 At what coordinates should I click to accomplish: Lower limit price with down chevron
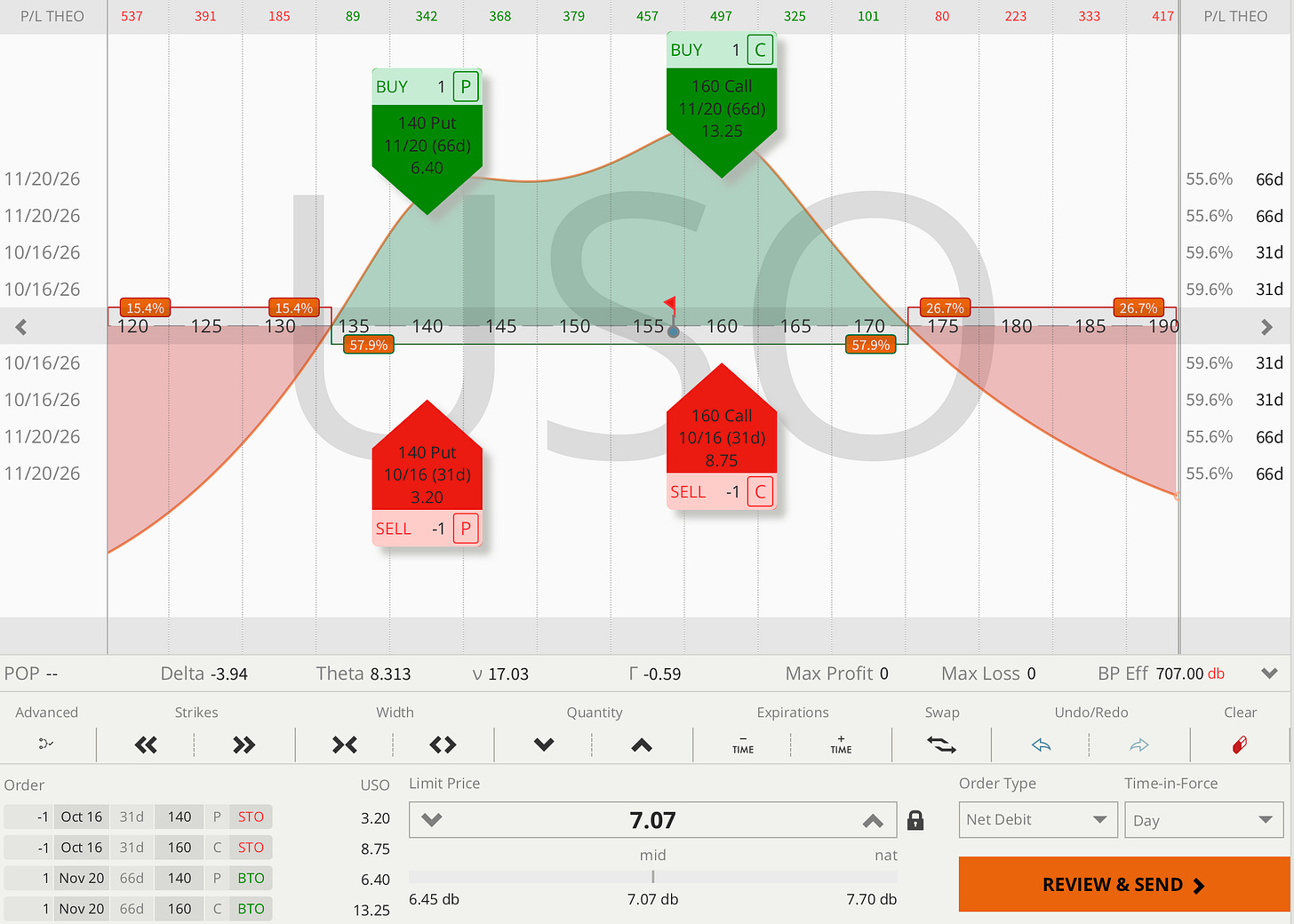pos(432,820)
